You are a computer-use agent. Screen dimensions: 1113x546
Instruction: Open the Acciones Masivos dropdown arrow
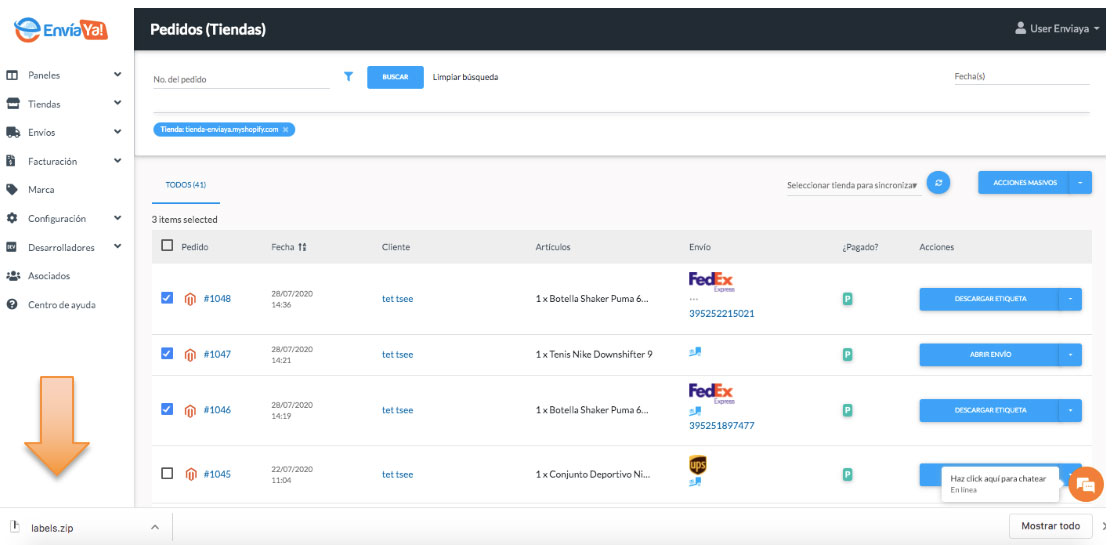pyautogui.click(x=1080, y=183)
